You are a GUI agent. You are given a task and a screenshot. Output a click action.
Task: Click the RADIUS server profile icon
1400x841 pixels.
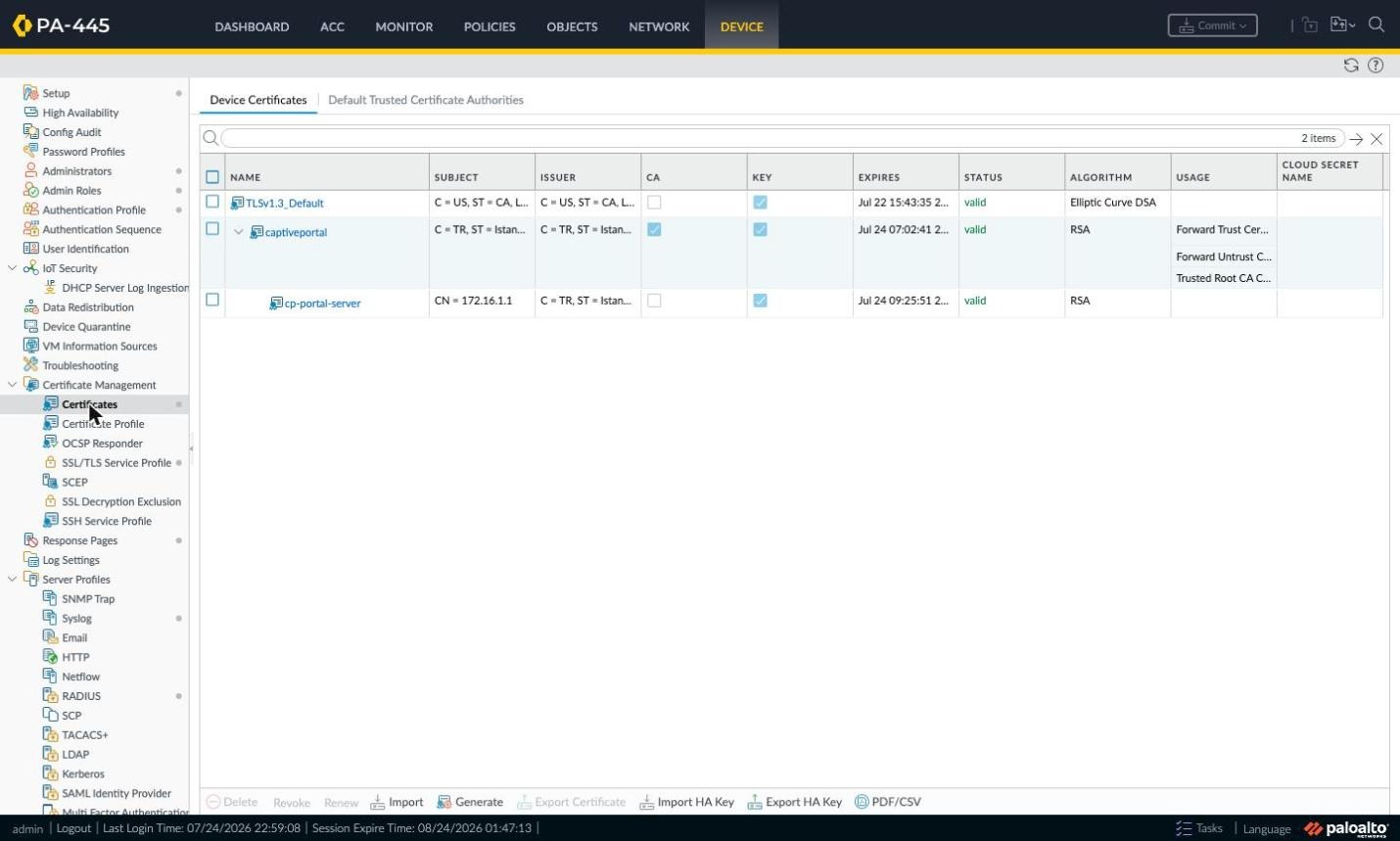tap(50, 696)
